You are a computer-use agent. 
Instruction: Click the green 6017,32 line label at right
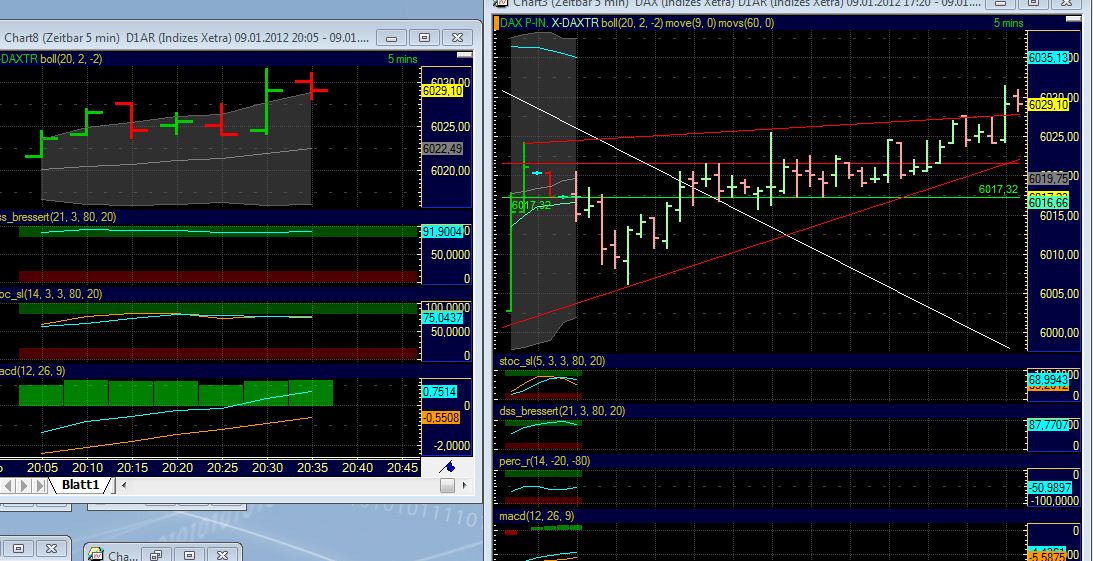pyautogui.click(x=998, y=189)
